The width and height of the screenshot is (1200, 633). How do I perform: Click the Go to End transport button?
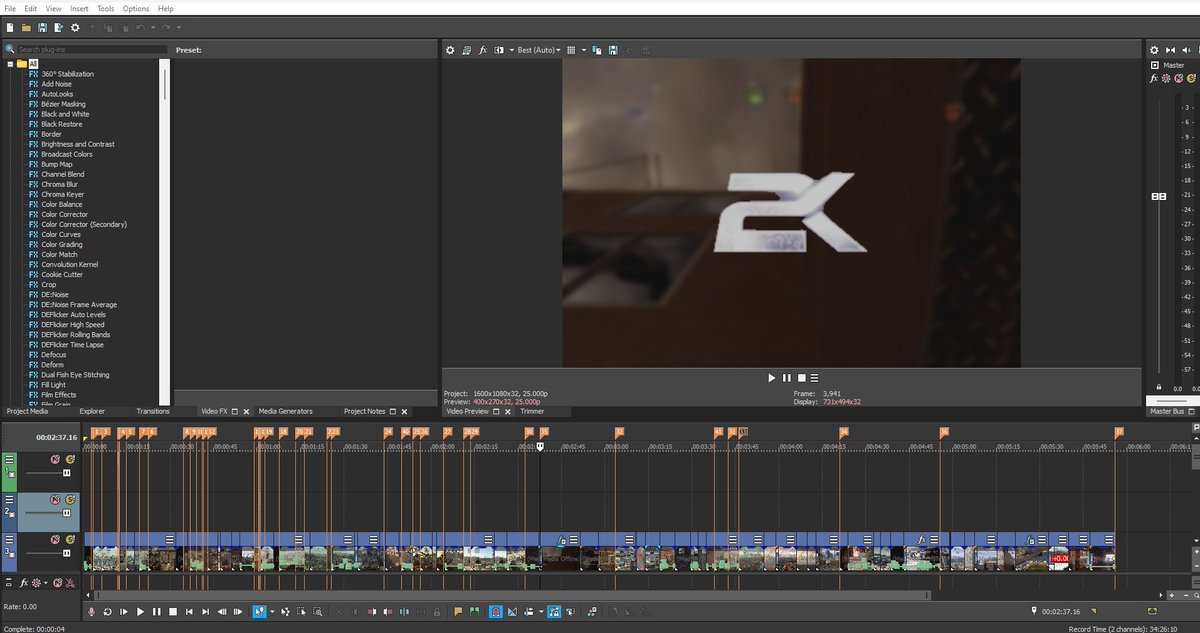(205, 611)
